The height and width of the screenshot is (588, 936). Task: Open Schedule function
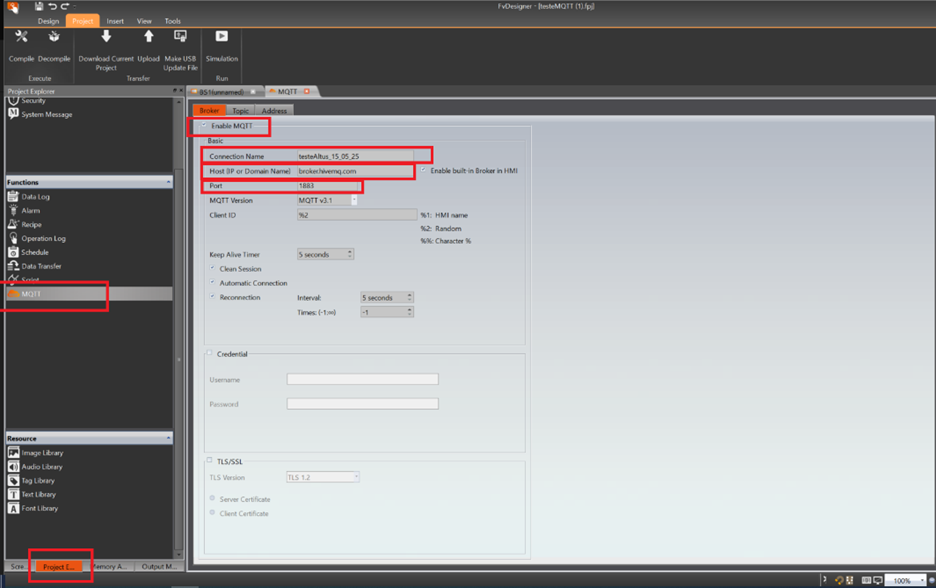29,252
